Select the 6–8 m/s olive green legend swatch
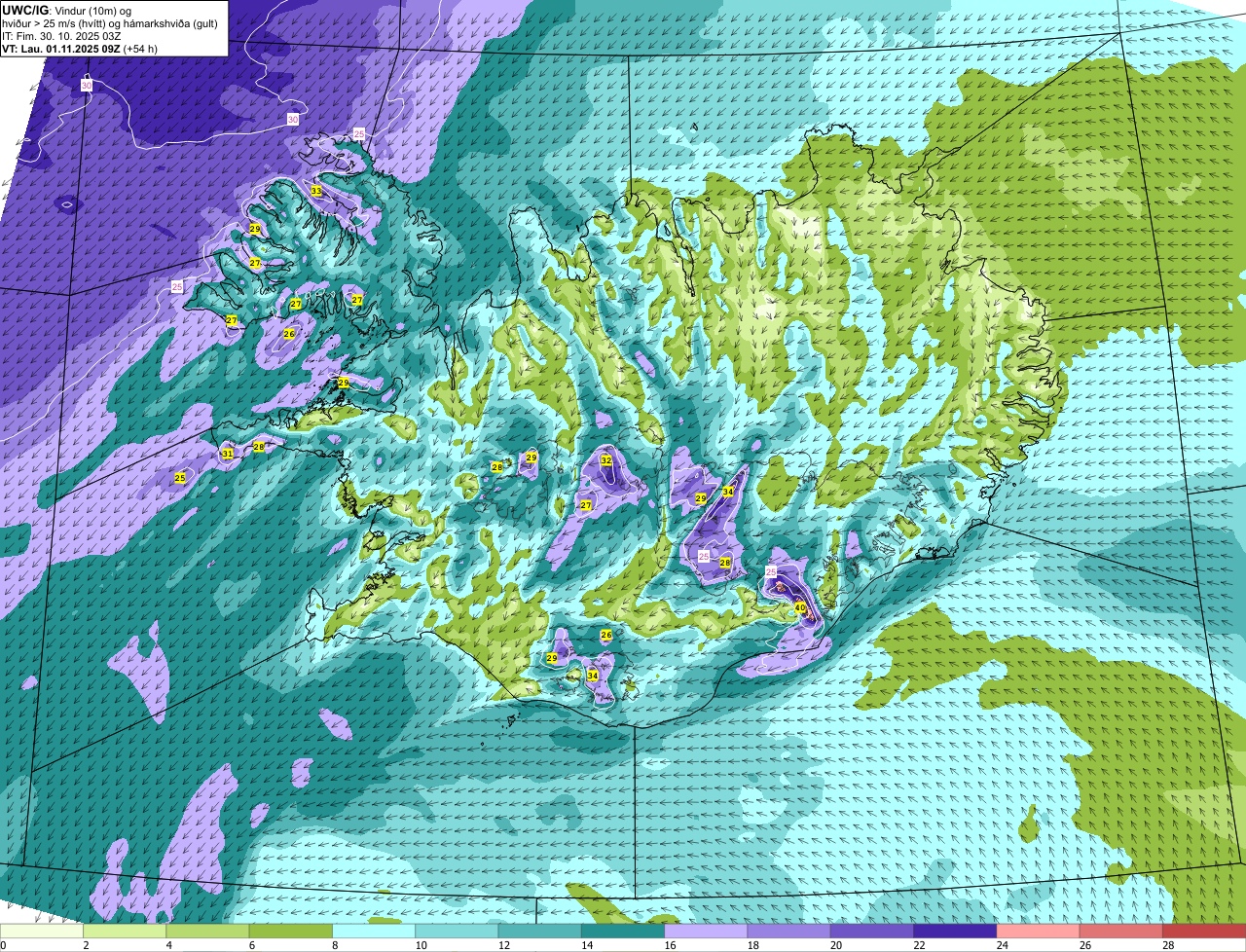The image size is (1246, 952). pos(291,932)
